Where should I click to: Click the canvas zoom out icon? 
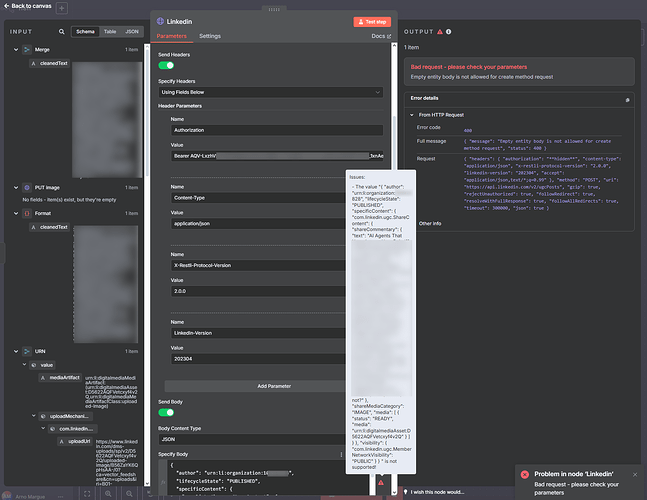point(129,493)
